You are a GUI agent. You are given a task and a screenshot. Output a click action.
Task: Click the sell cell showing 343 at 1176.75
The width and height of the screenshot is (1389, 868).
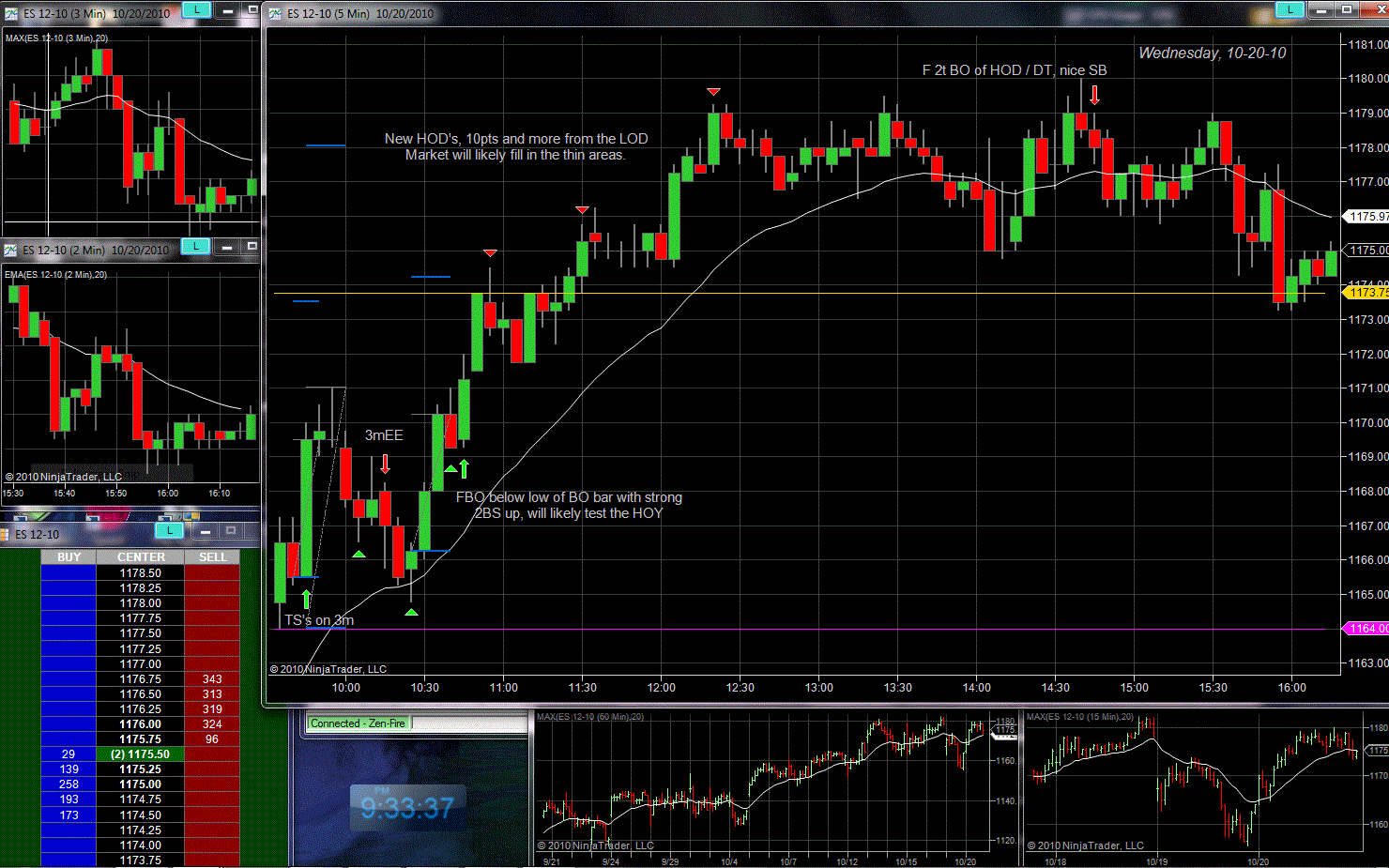point(212,679)
